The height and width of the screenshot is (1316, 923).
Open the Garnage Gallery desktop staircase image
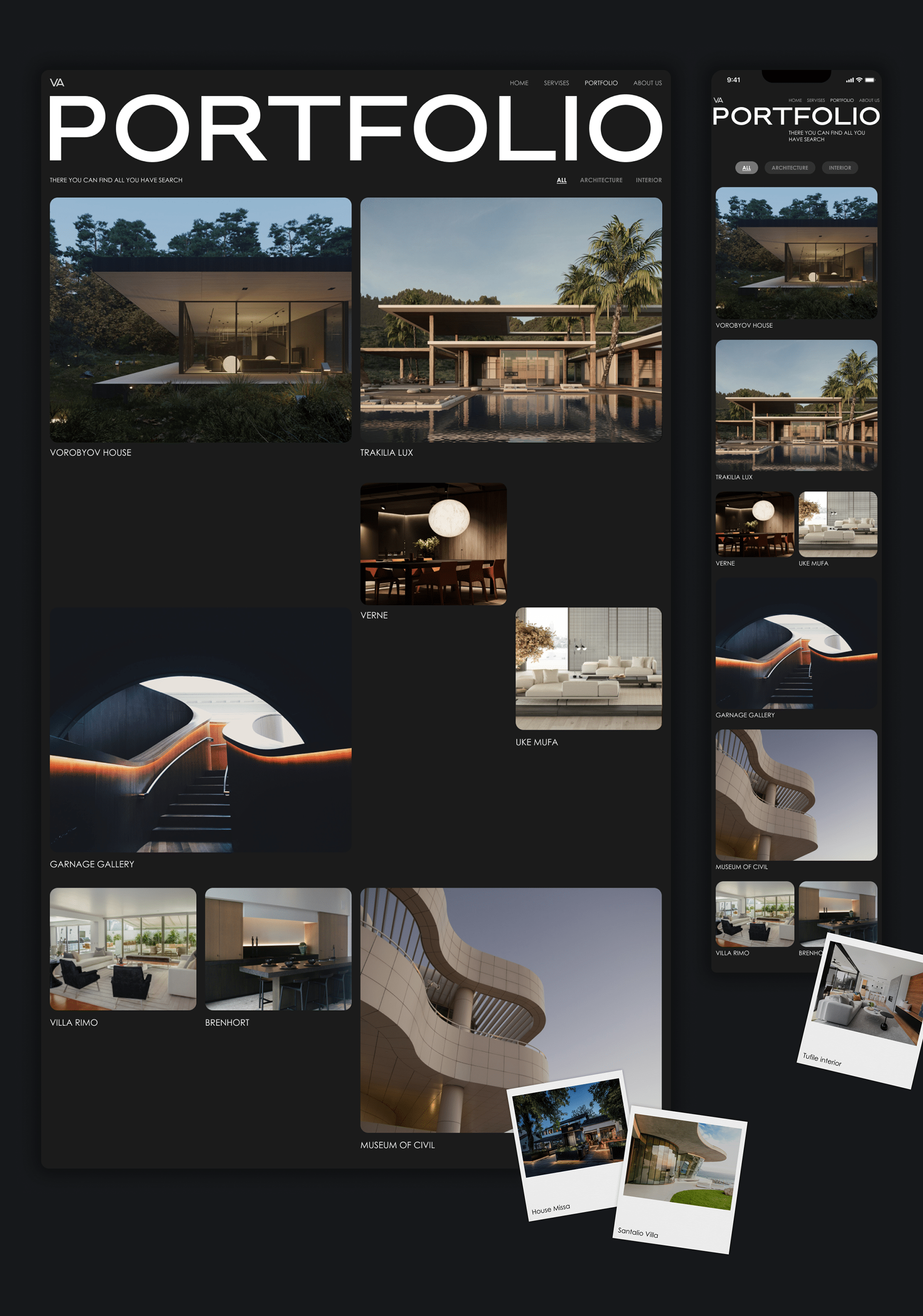tap(200, 730)
